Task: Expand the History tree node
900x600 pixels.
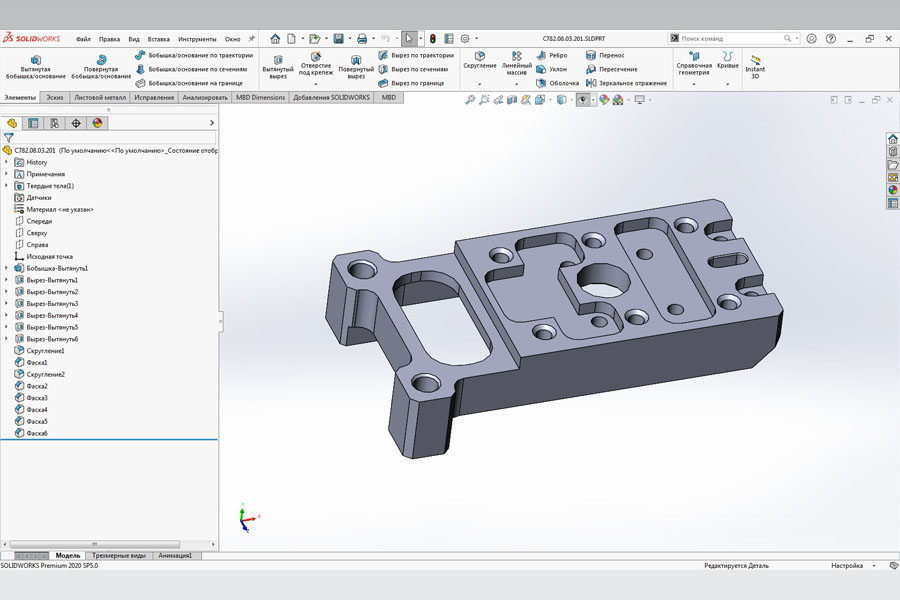Action: pos(6,162)
